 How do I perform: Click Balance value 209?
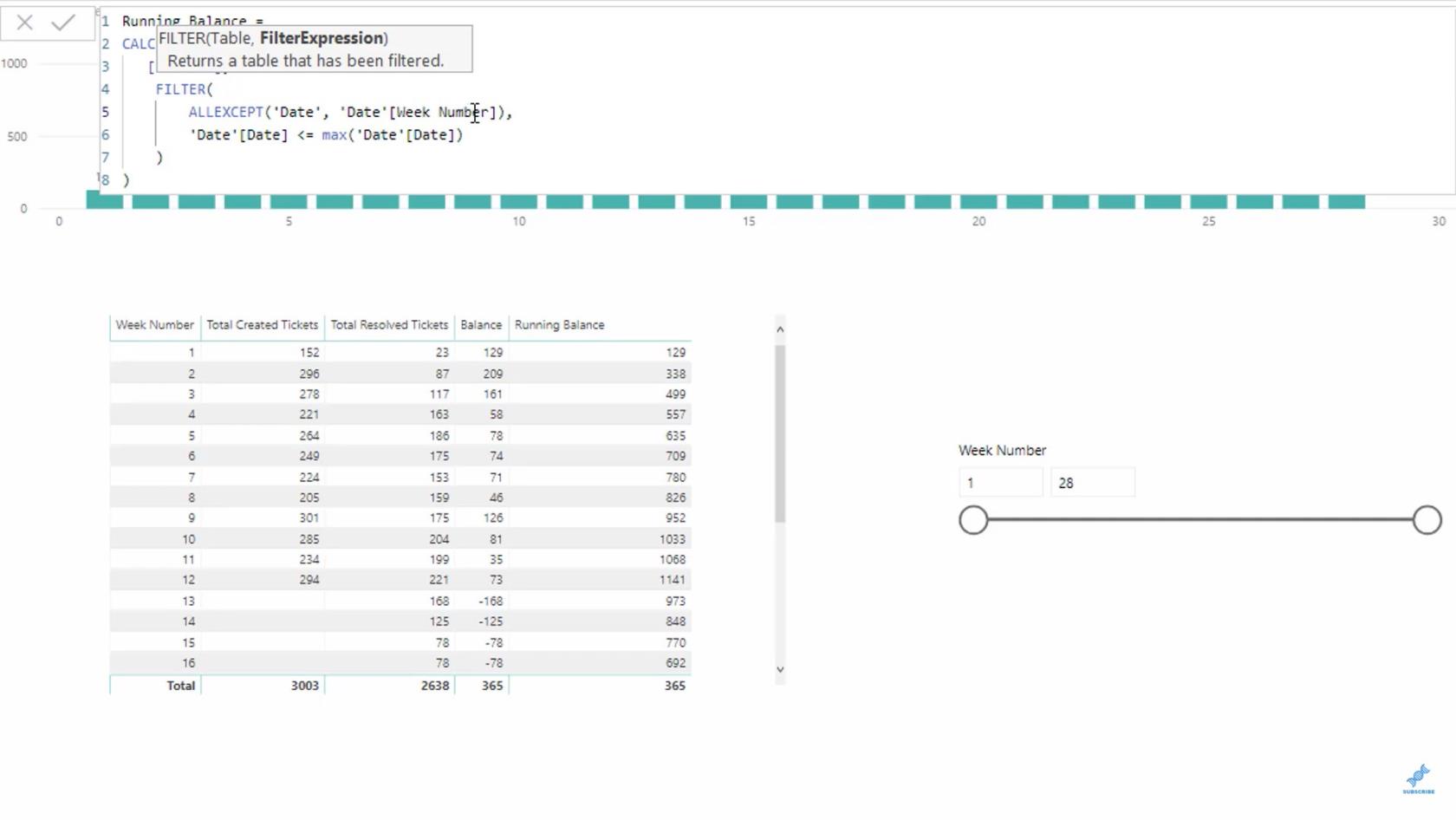[492, 374]
